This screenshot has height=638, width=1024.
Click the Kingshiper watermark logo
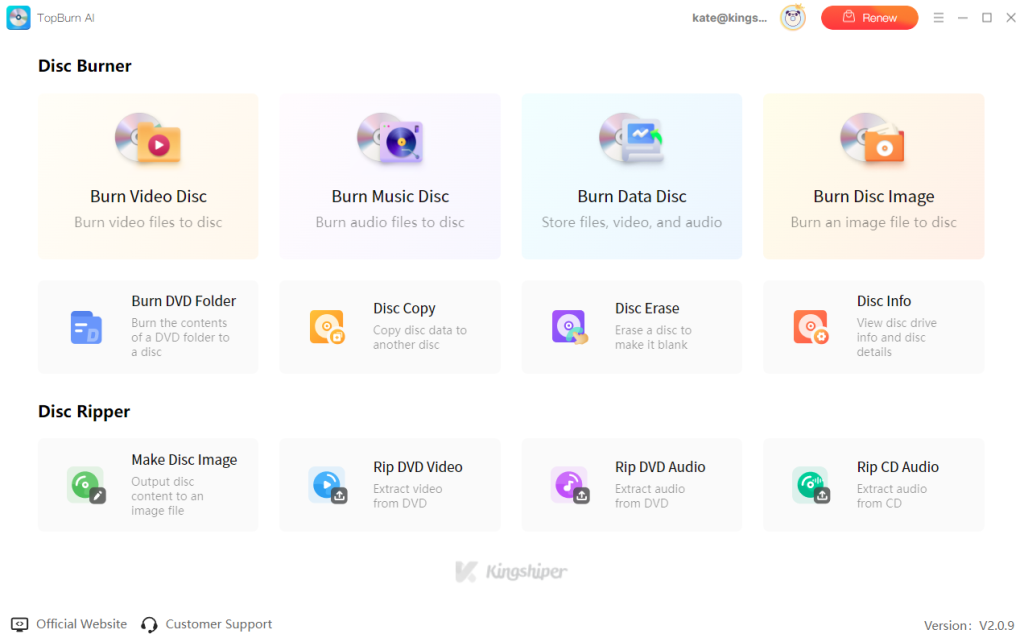(511, 571)
